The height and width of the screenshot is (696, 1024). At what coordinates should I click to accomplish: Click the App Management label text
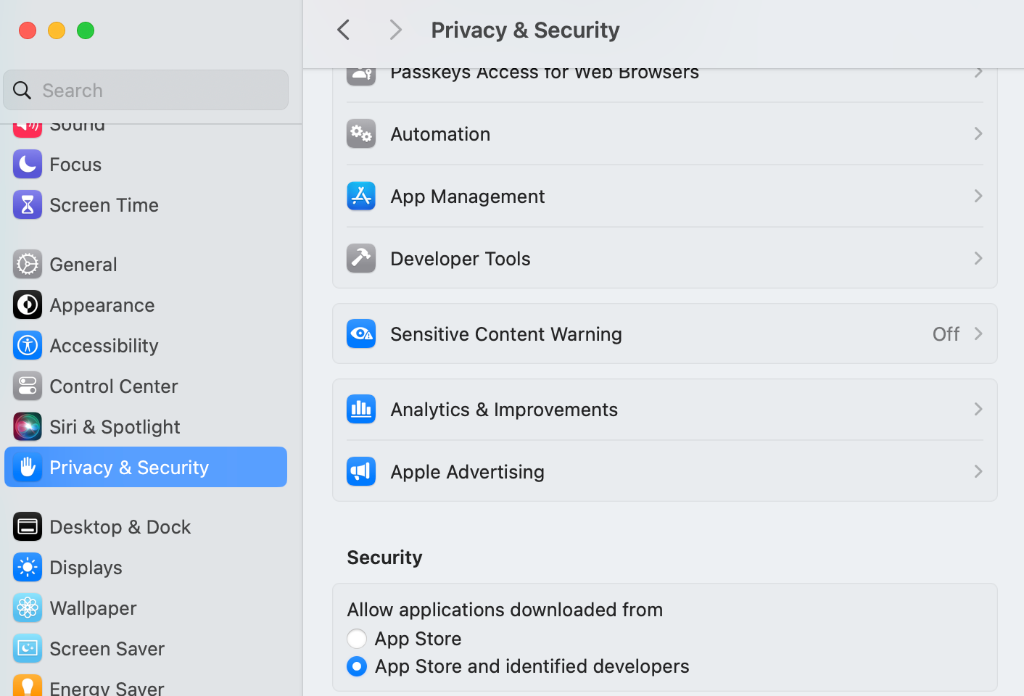pyautogui.click(x=468, y=196)
